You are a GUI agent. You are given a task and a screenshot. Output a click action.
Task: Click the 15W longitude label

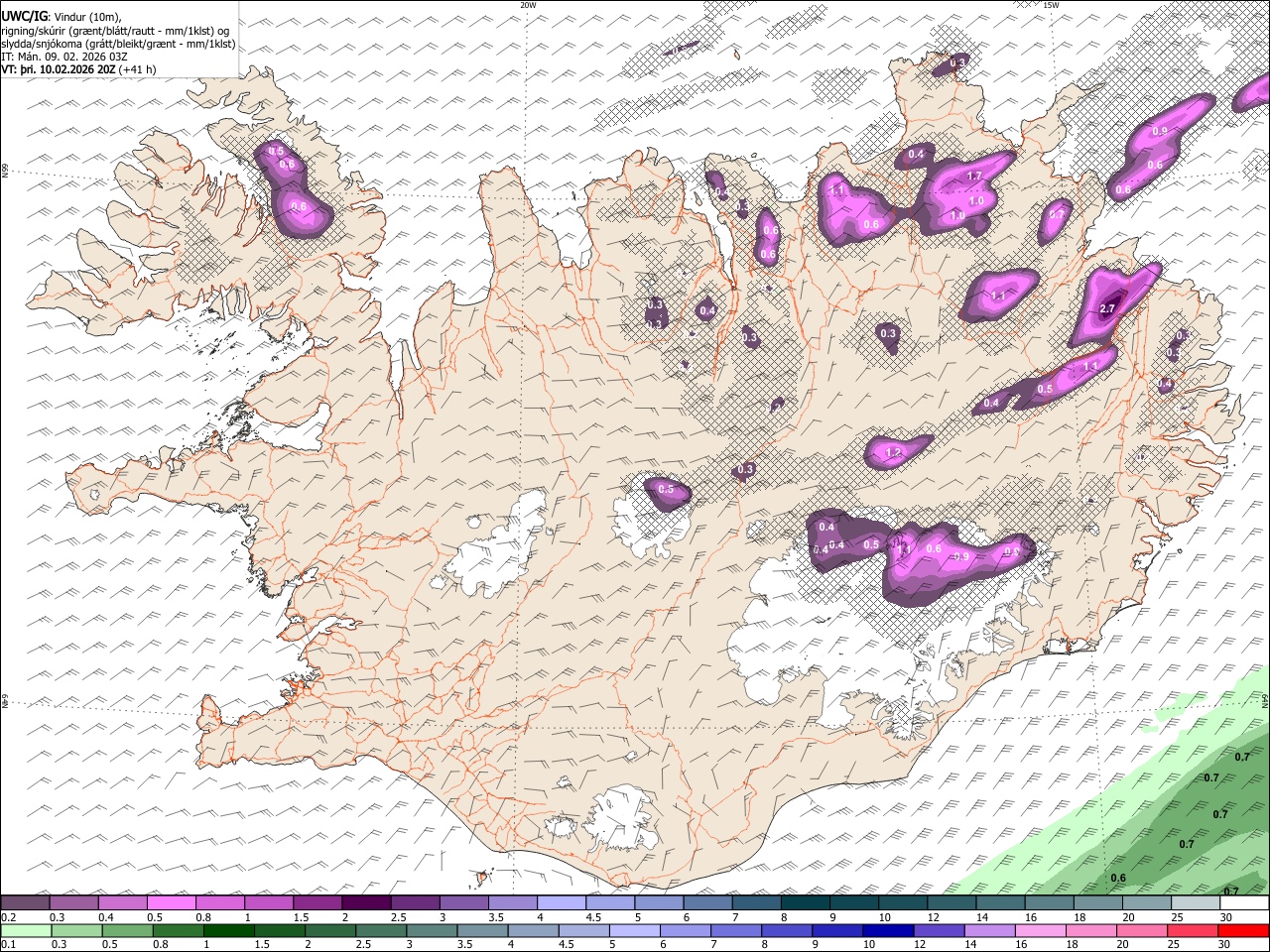tap(1051, 5)
